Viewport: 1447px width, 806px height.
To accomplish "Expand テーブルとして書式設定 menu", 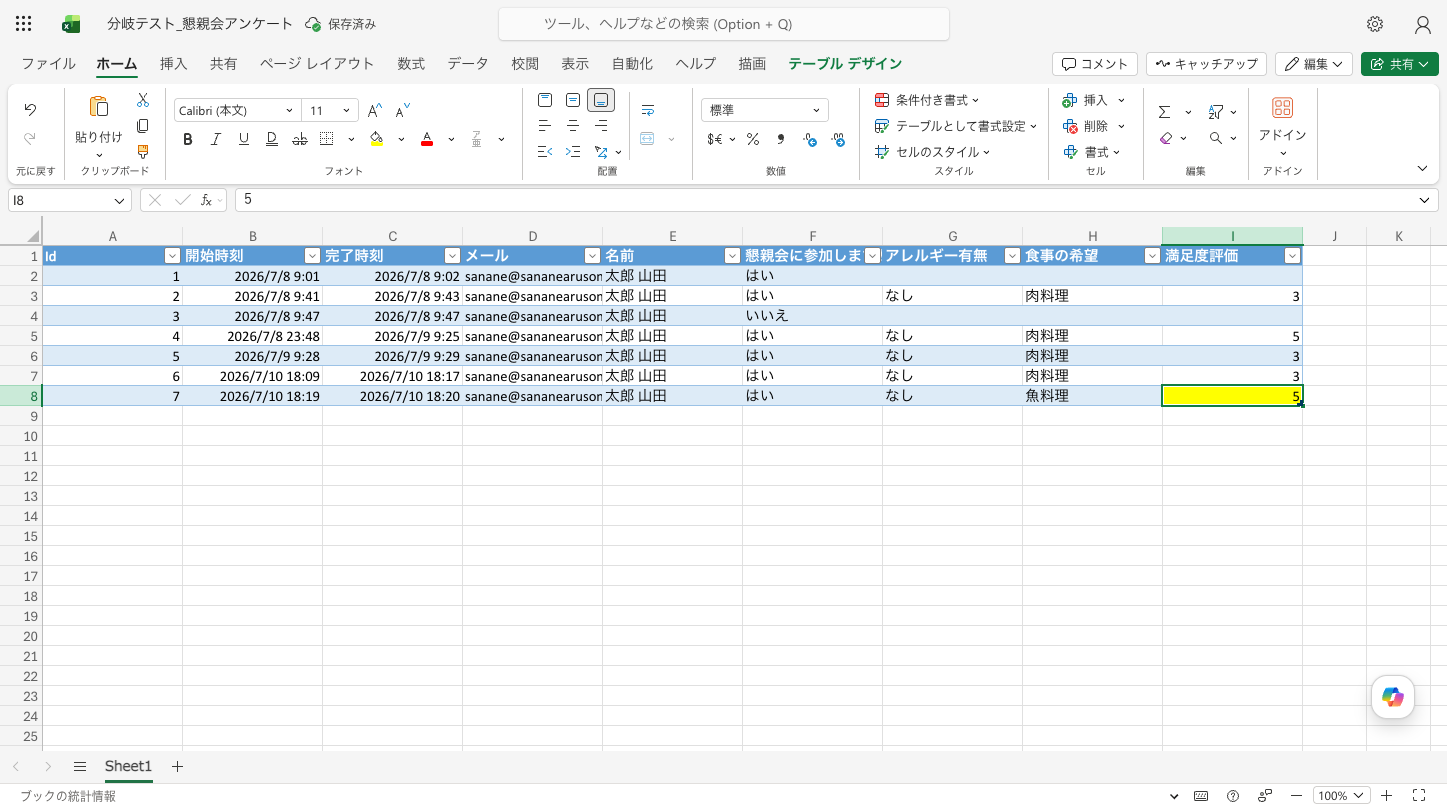I will 956,126.
